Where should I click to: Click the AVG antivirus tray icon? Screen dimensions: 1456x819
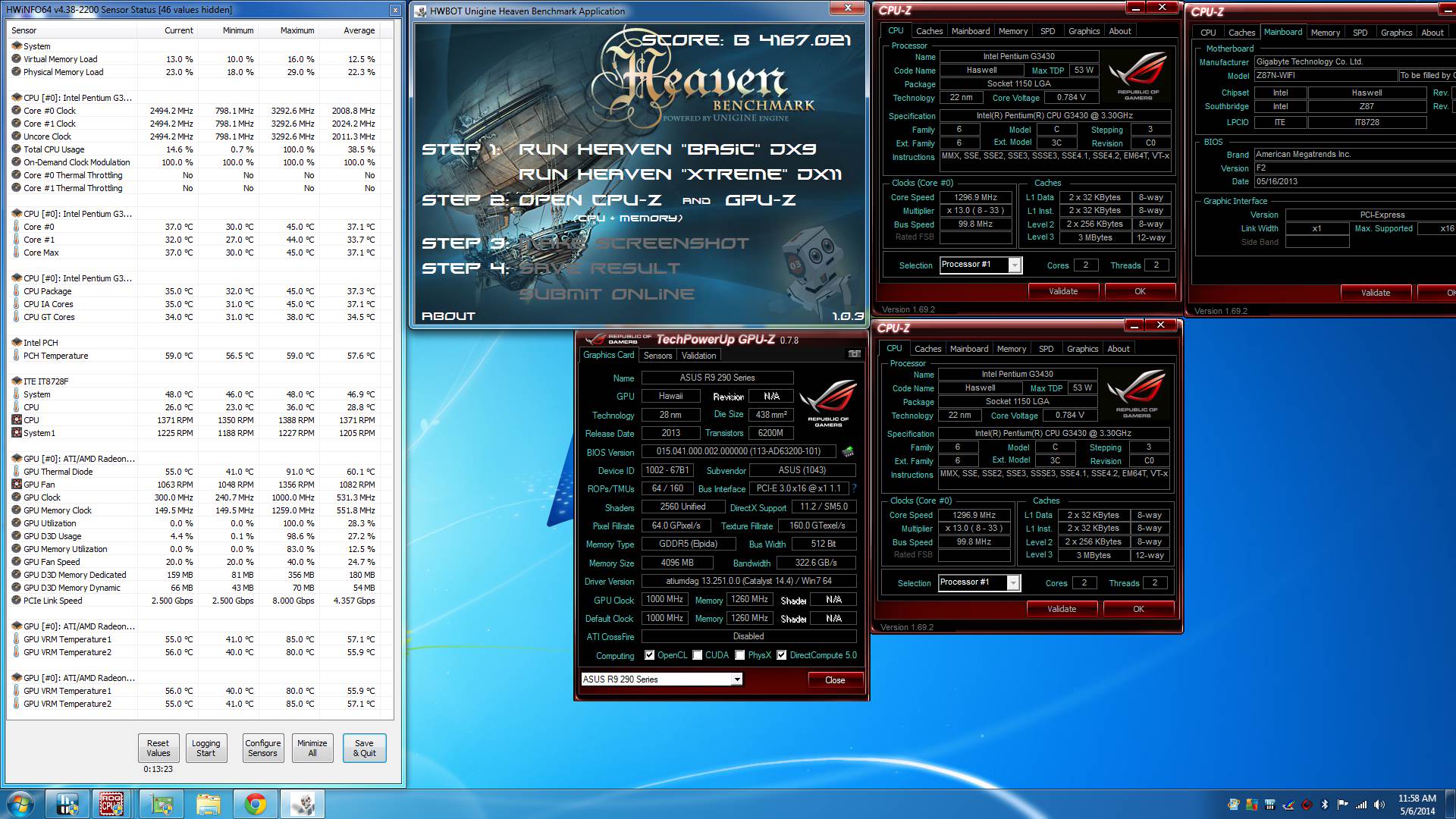(1251, 805)
